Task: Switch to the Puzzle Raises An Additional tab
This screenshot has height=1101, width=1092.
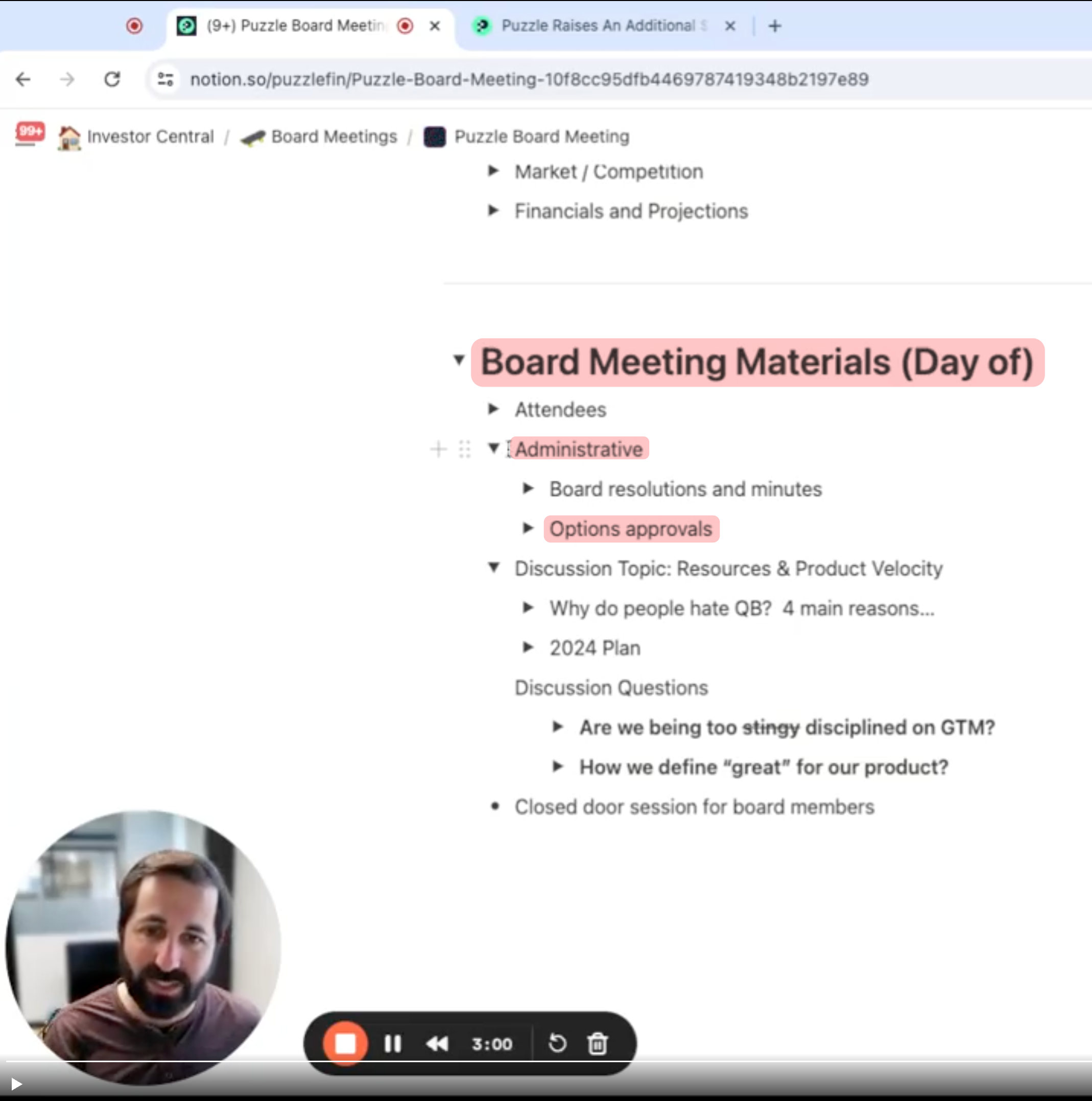Action: [x=599, y=26]
